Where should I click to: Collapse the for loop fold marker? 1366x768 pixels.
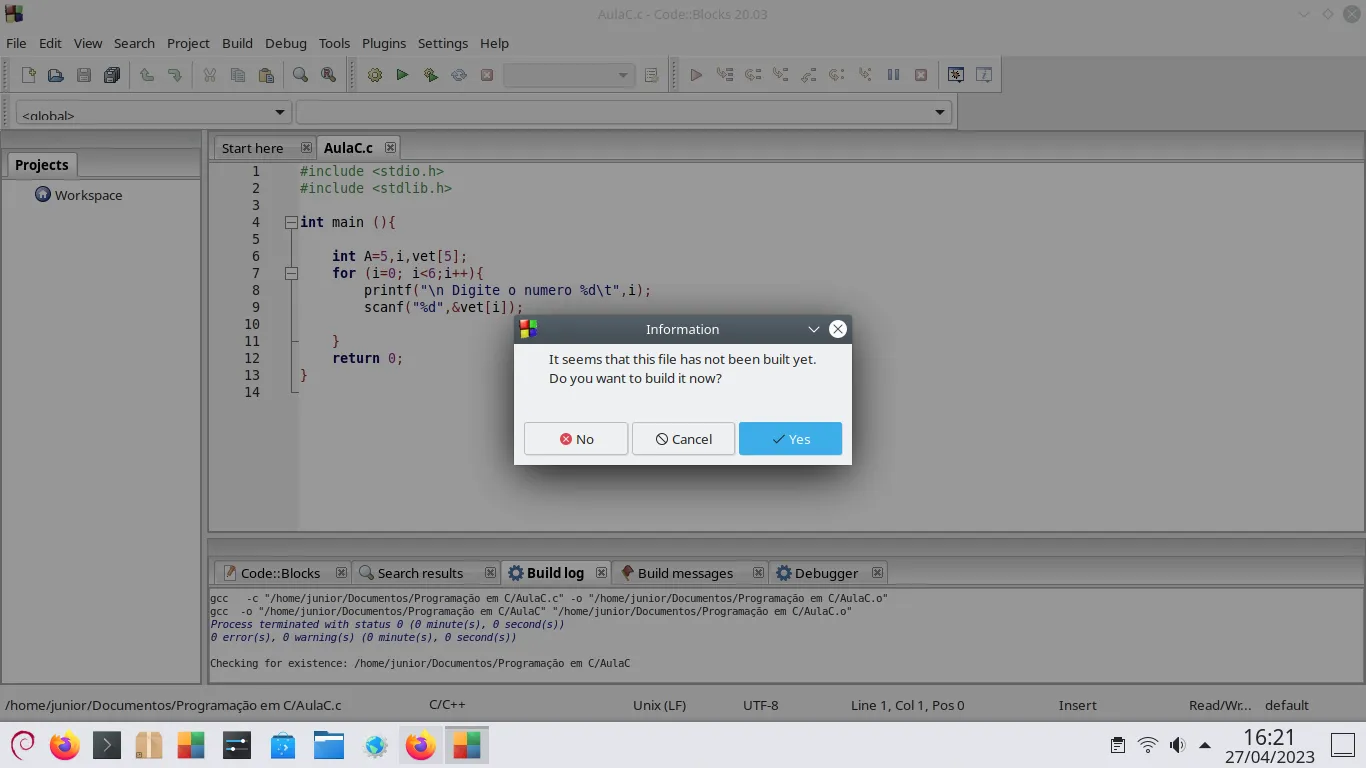(291, 273)
